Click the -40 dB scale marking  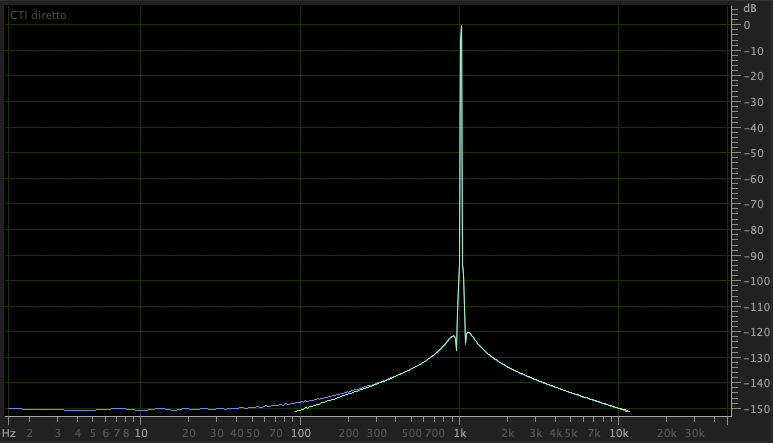click(x=753, y=128)
